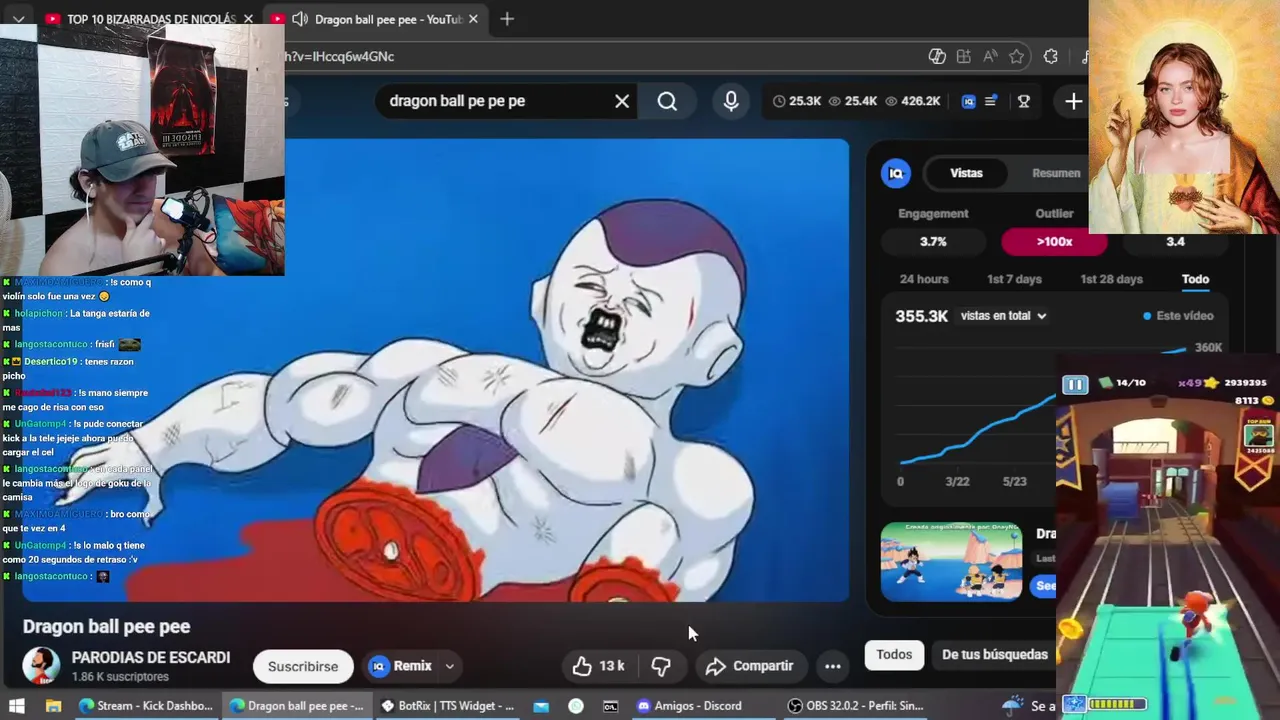Select the 1st 7 days range tab
The height and width of the screenshot is (720, 1280).
1014,279
